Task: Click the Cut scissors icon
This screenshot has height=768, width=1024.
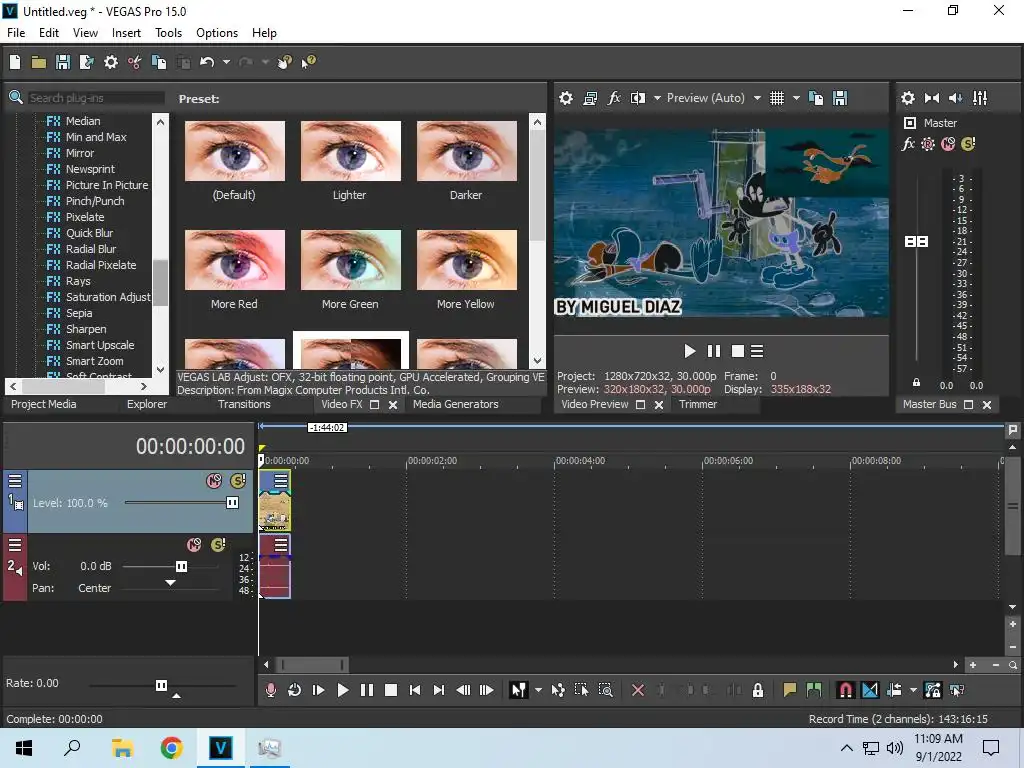Action: (x=135, y=62)
